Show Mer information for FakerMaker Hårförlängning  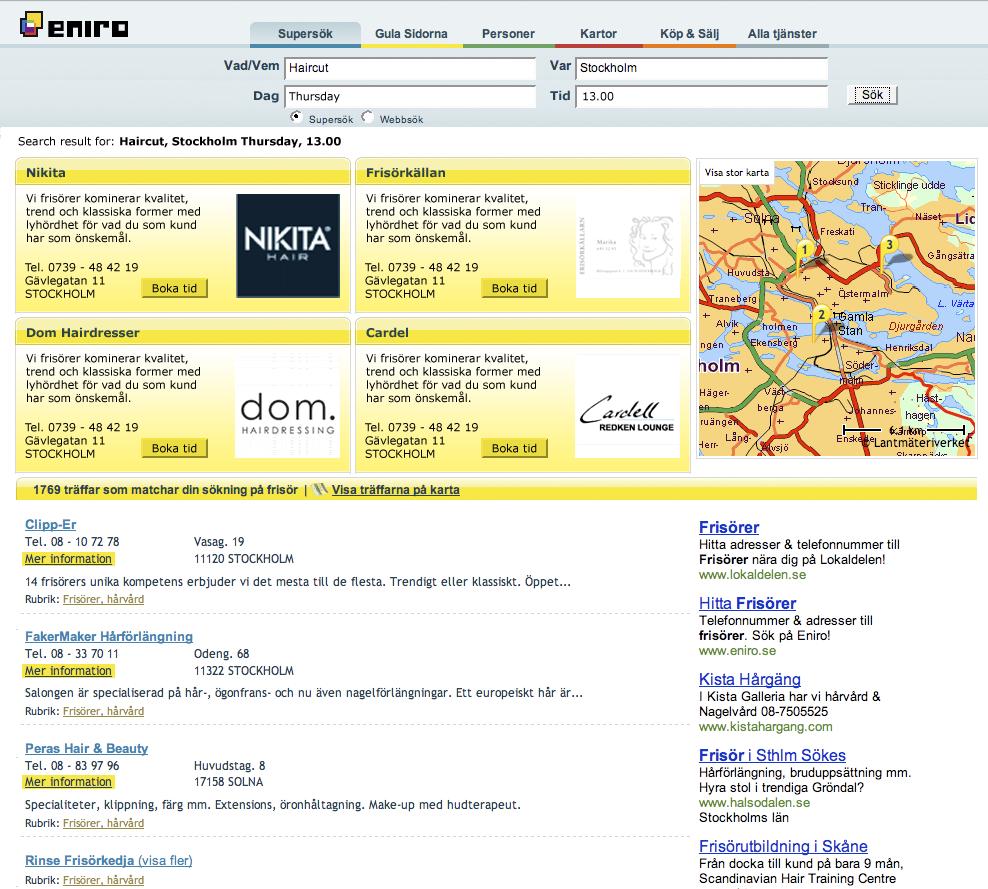(x=69, y=671)
